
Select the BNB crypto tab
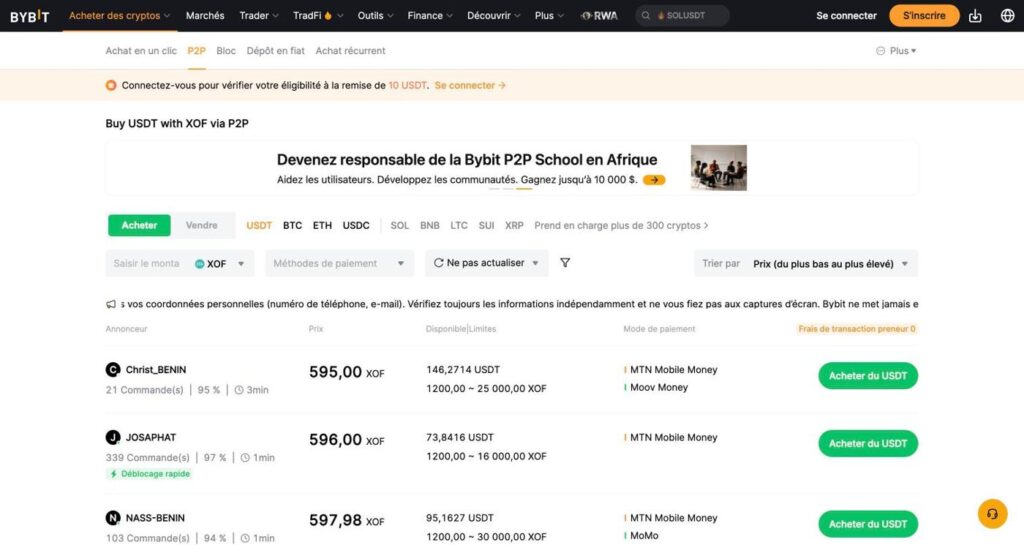(x=430, y=225)
